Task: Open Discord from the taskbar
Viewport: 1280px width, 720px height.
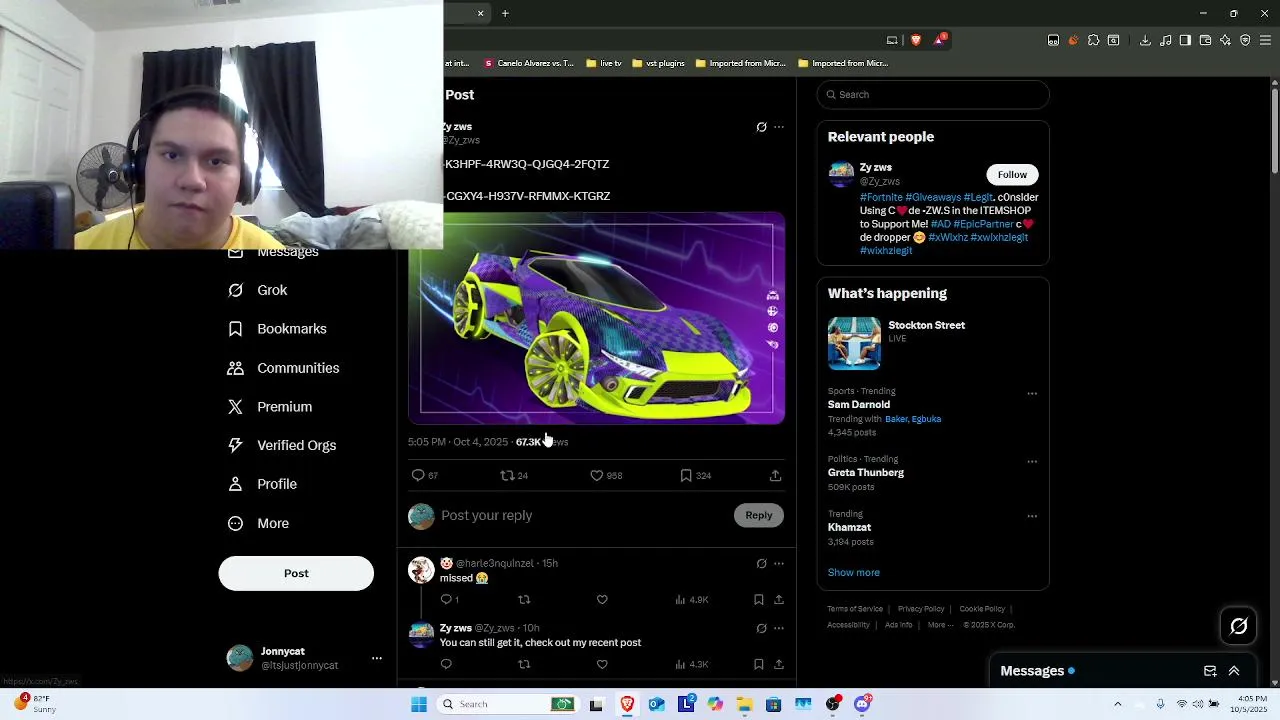Action: coord(862,704)
